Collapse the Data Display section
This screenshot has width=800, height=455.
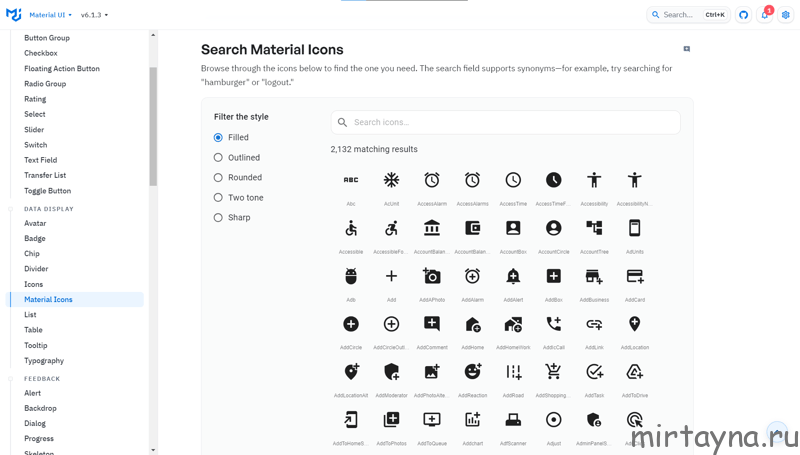click(48, 209)
